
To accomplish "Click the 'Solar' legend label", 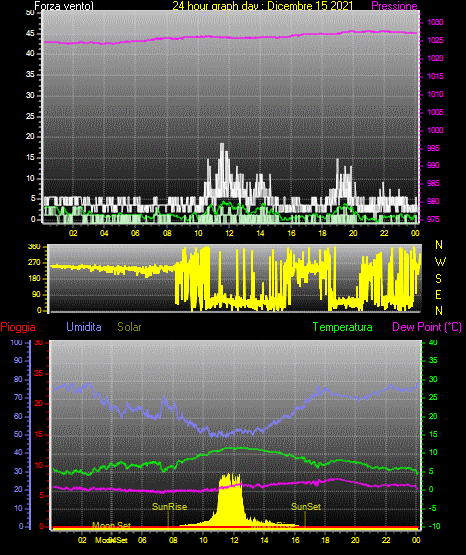I will pyautogui.click(x=129, y=327).
